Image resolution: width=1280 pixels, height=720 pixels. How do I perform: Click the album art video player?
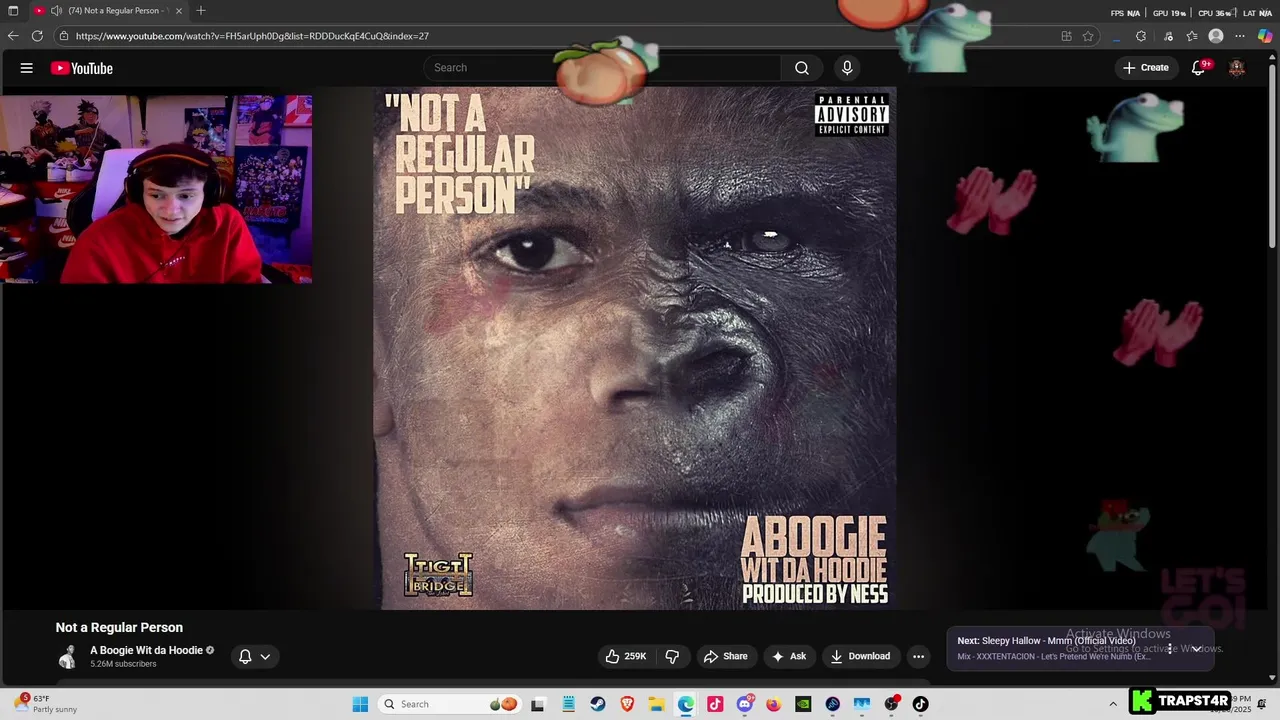(x=635, y=348)
